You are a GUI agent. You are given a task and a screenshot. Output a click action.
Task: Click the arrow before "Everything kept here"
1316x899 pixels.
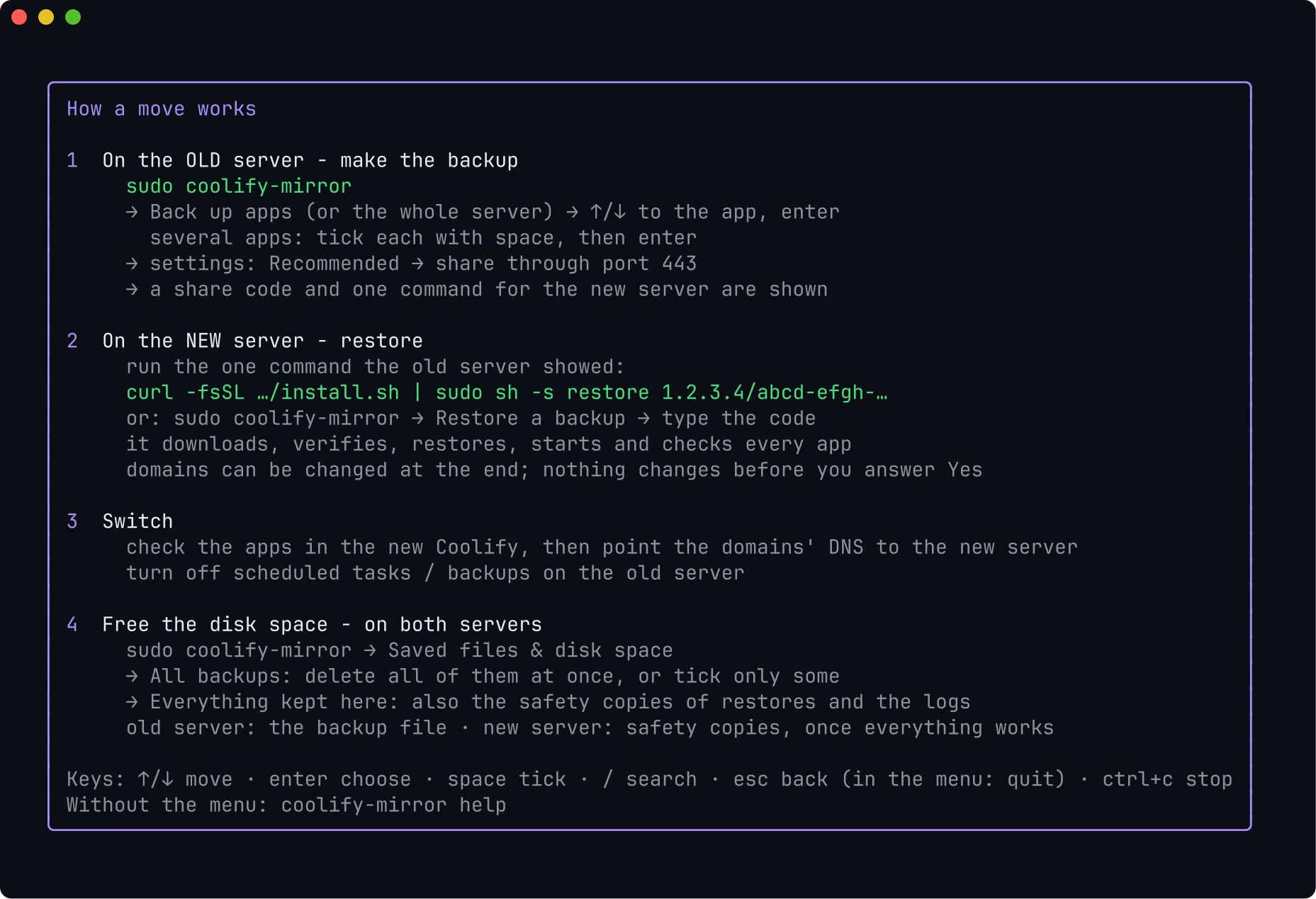pyautogui.click(x=132, y=702)
